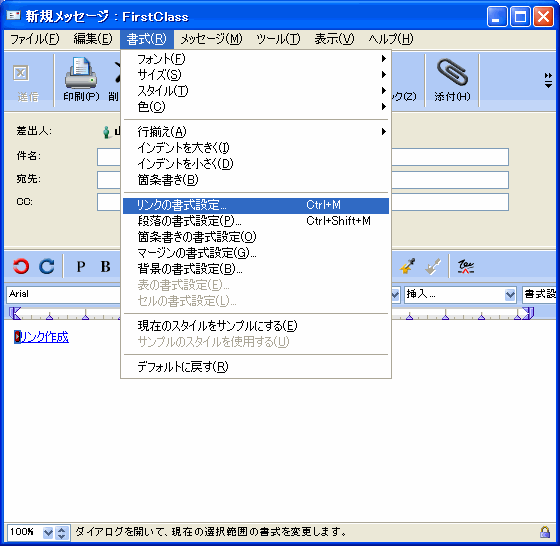This screenshot has height=546, width=560.
Task: Toggle plain text with the P button
Action: coord(81,266)
